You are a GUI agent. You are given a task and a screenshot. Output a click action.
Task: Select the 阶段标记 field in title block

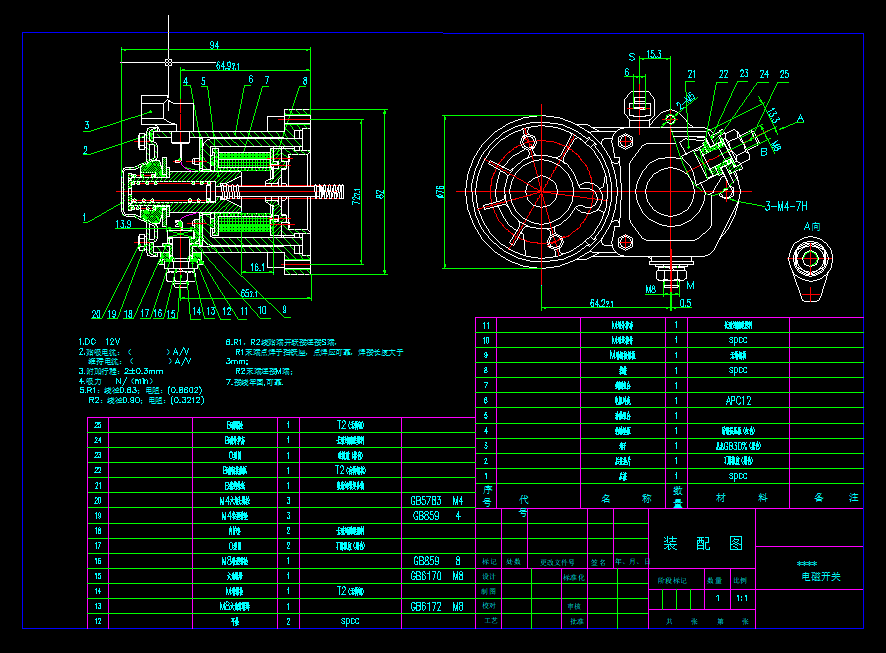point(675,579)
